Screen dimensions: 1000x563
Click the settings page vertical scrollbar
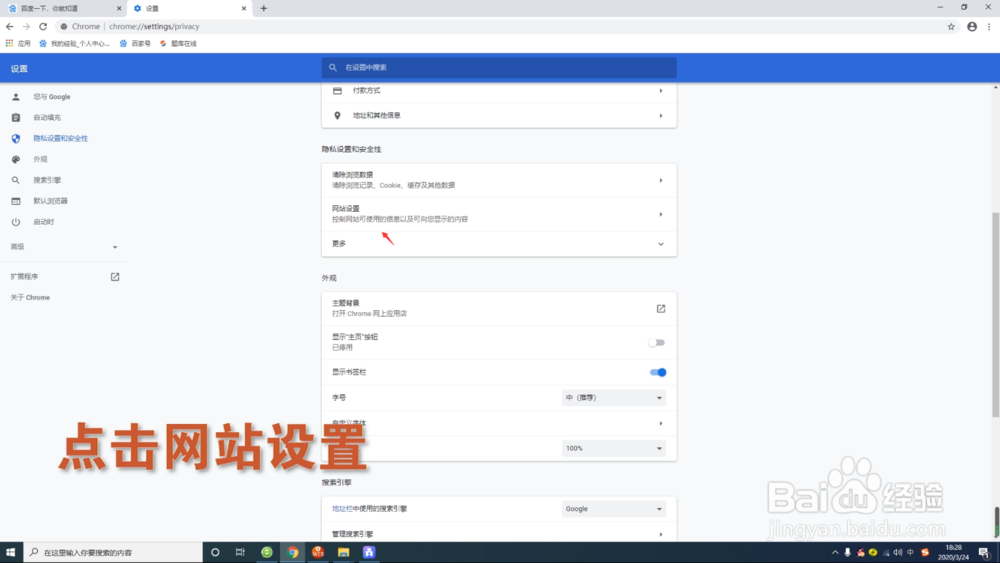pyautogui.click(x=996, y=315)
